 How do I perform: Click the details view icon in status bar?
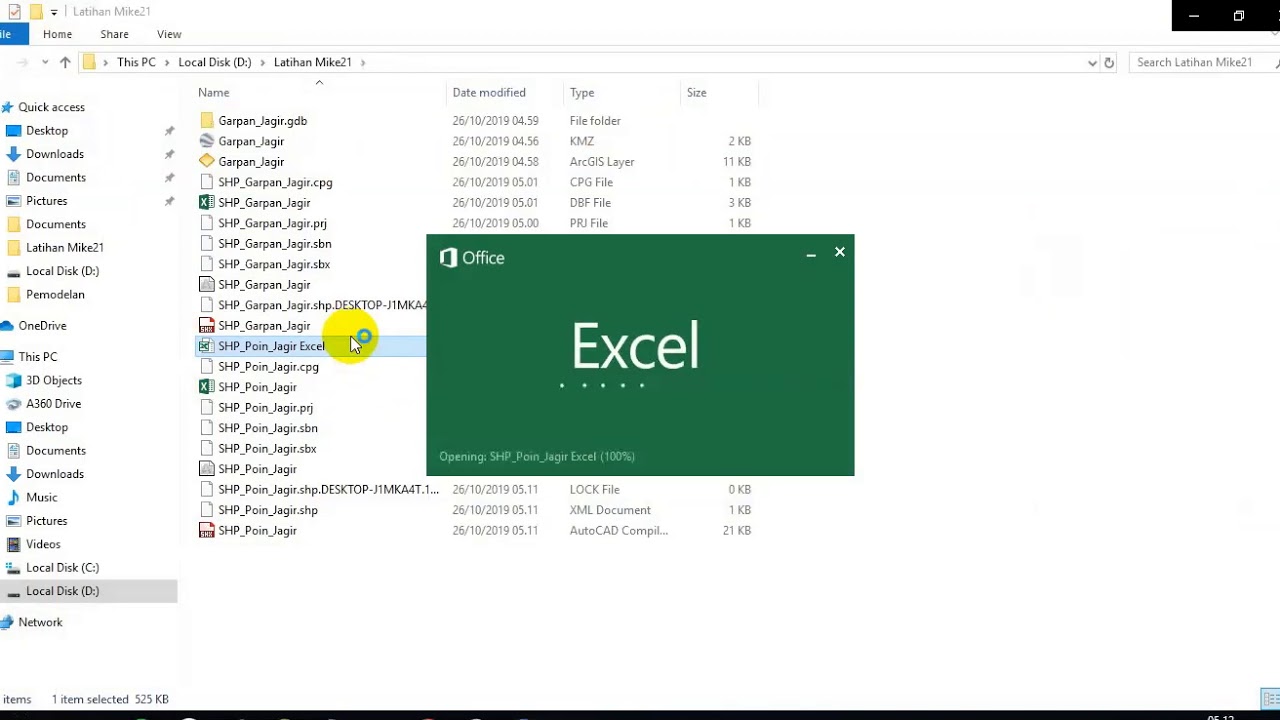(1270, 699)
